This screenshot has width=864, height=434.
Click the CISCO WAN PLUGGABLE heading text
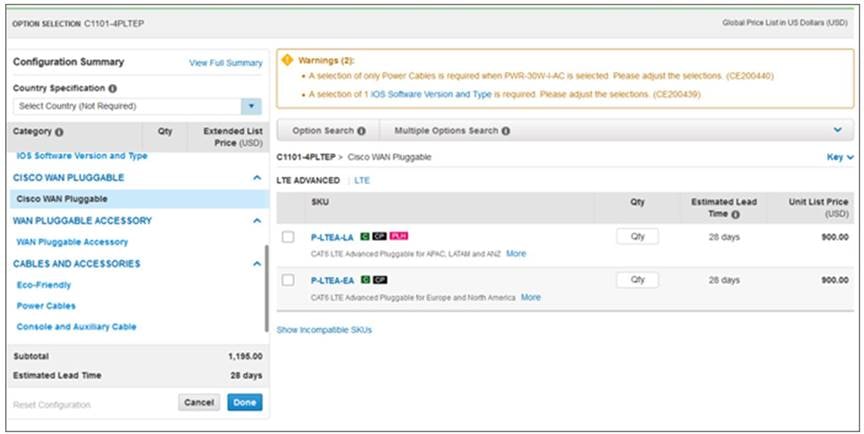click(x=68, y=178)
